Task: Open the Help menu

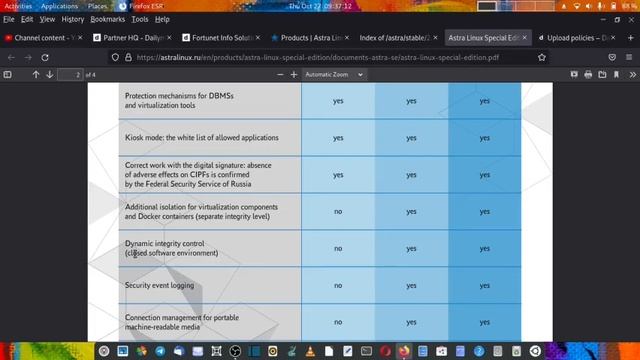Action: pos(162,19)
